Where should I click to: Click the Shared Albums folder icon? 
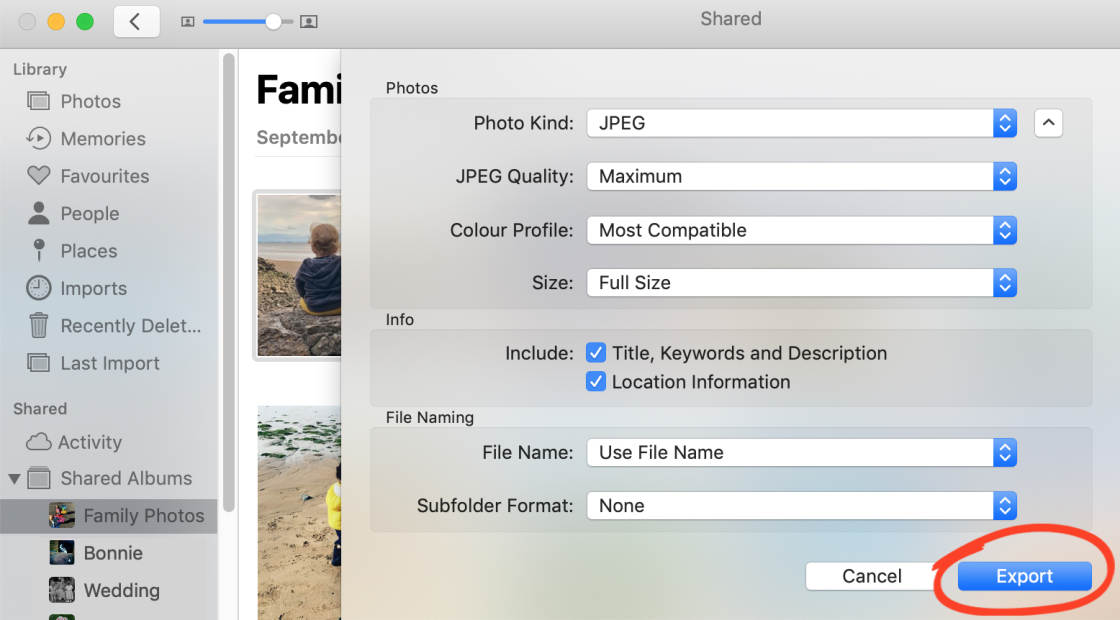pos(39,478)
